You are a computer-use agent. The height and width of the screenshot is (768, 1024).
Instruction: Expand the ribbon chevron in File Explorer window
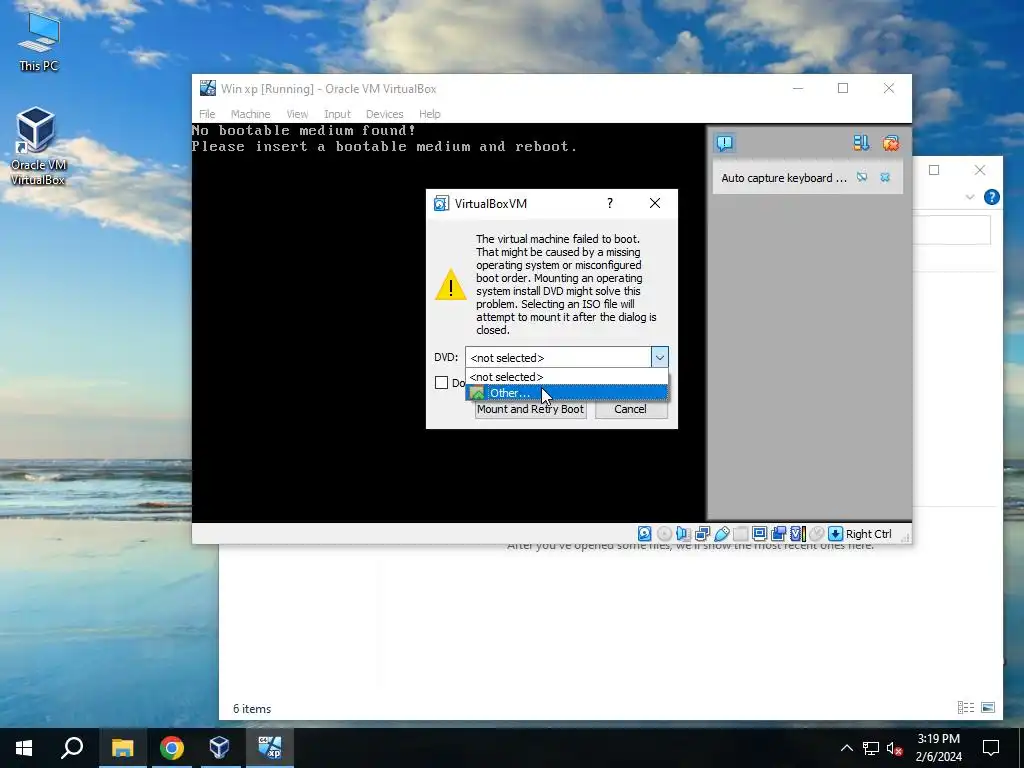[x=970, y=197]
